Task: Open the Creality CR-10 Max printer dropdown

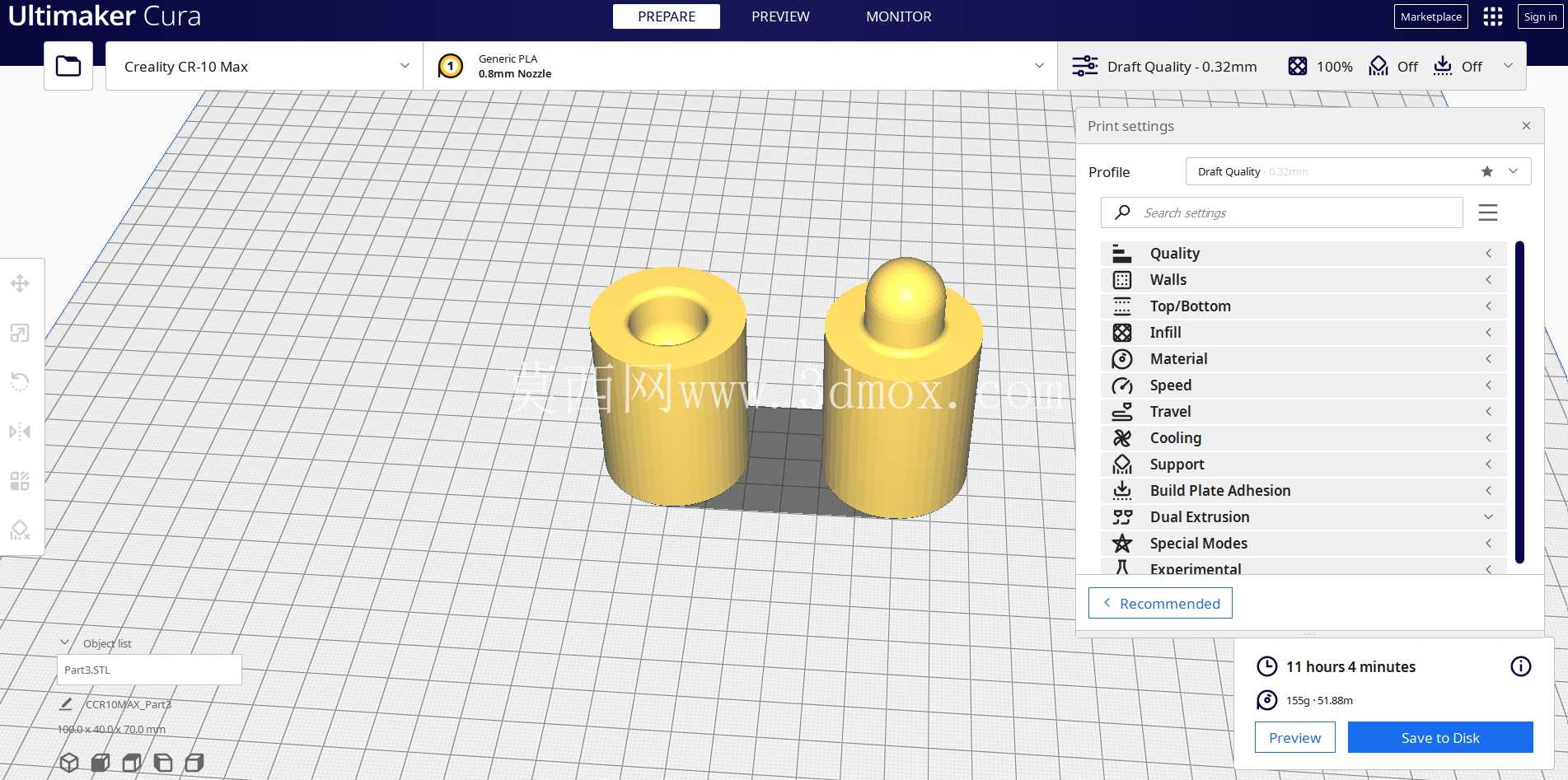Action: (264, 66)
